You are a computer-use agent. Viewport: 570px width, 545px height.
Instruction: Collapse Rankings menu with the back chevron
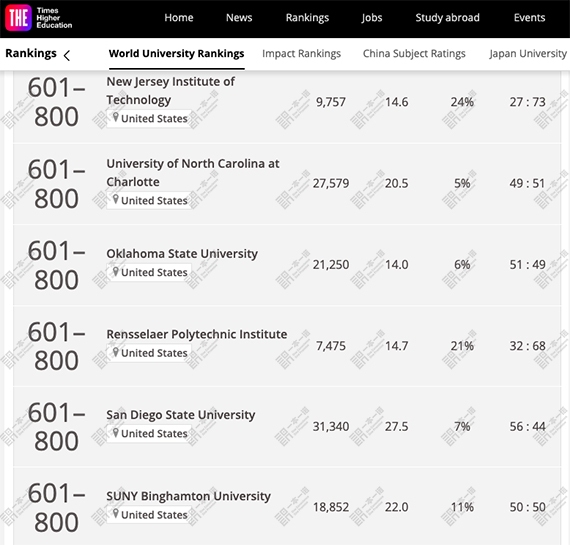67,56
